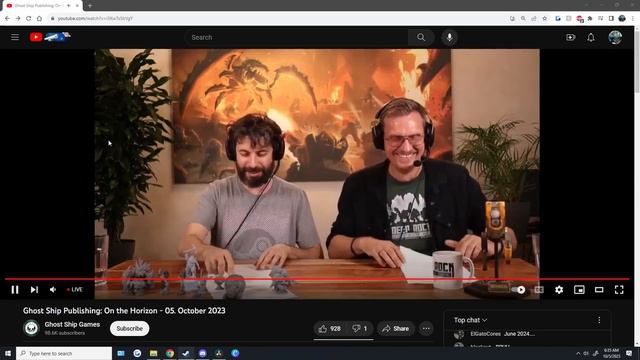This screenshot has height=360, width=640.
Task: Open the browser home page button
Action: coord(39,18)
